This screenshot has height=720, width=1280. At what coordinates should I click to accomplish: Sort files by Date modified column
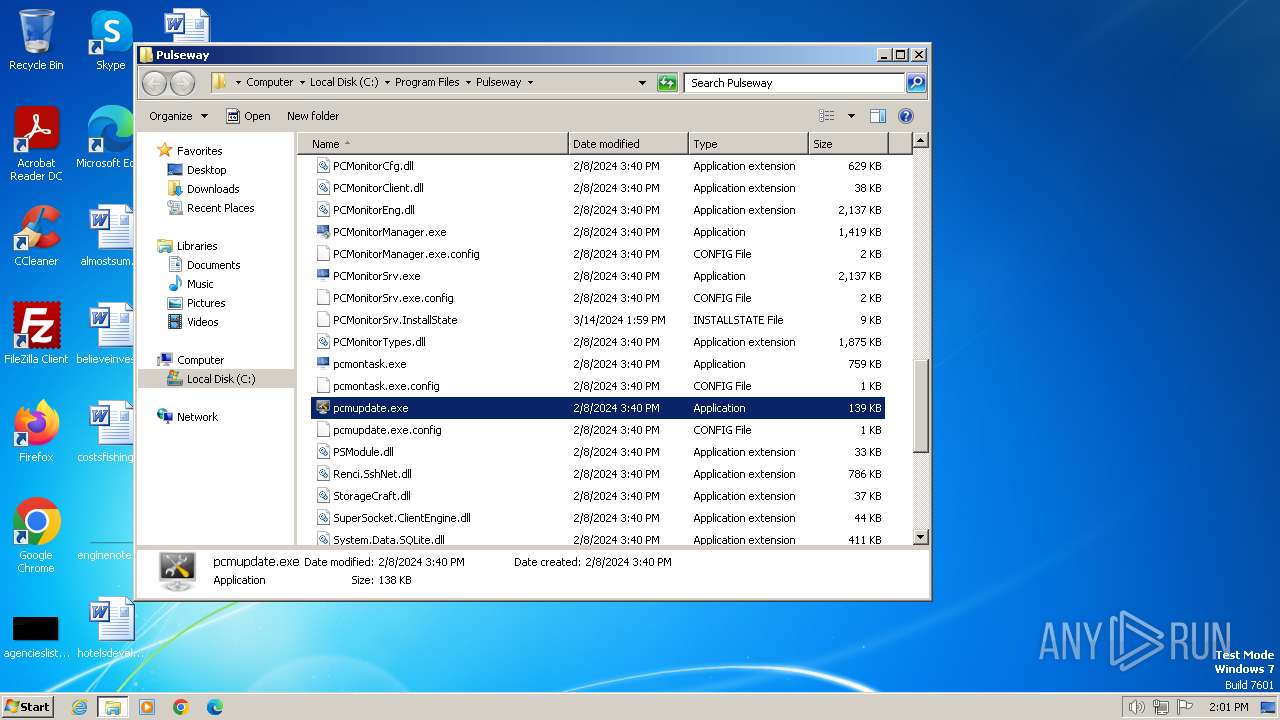point(628,144)
